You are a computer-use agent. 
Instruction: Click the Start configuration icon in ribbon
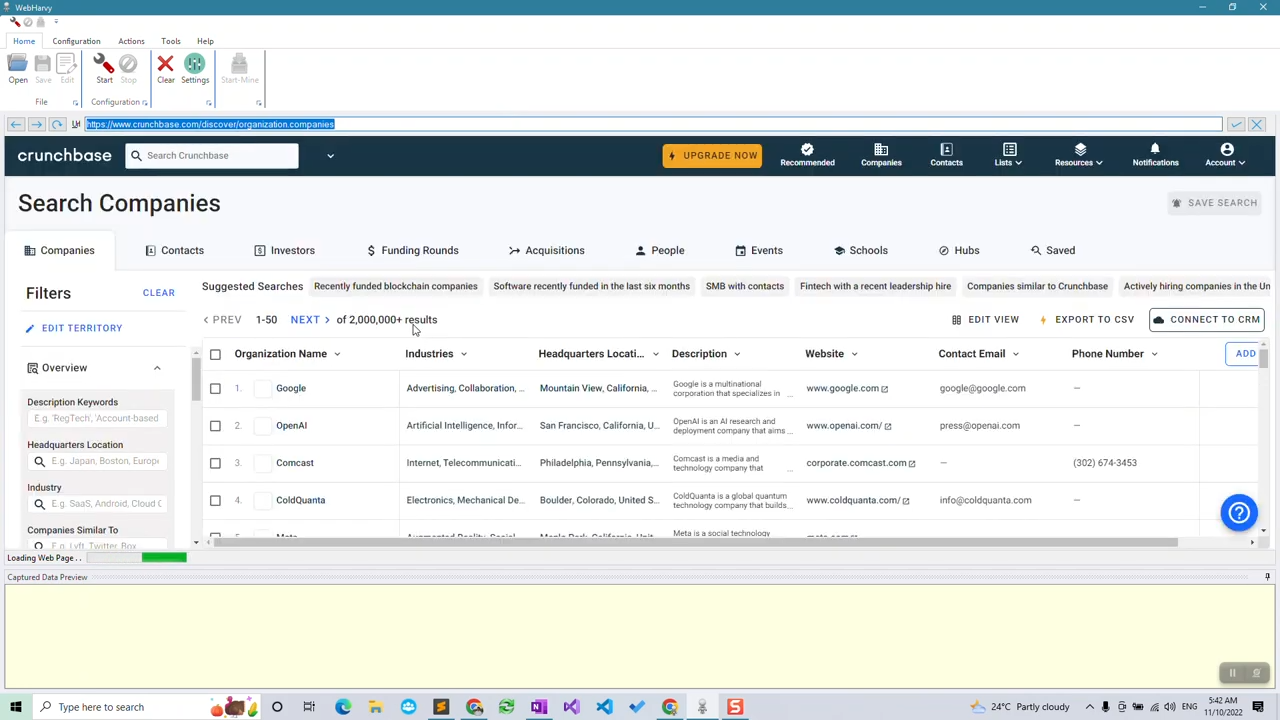click(104, 68)
